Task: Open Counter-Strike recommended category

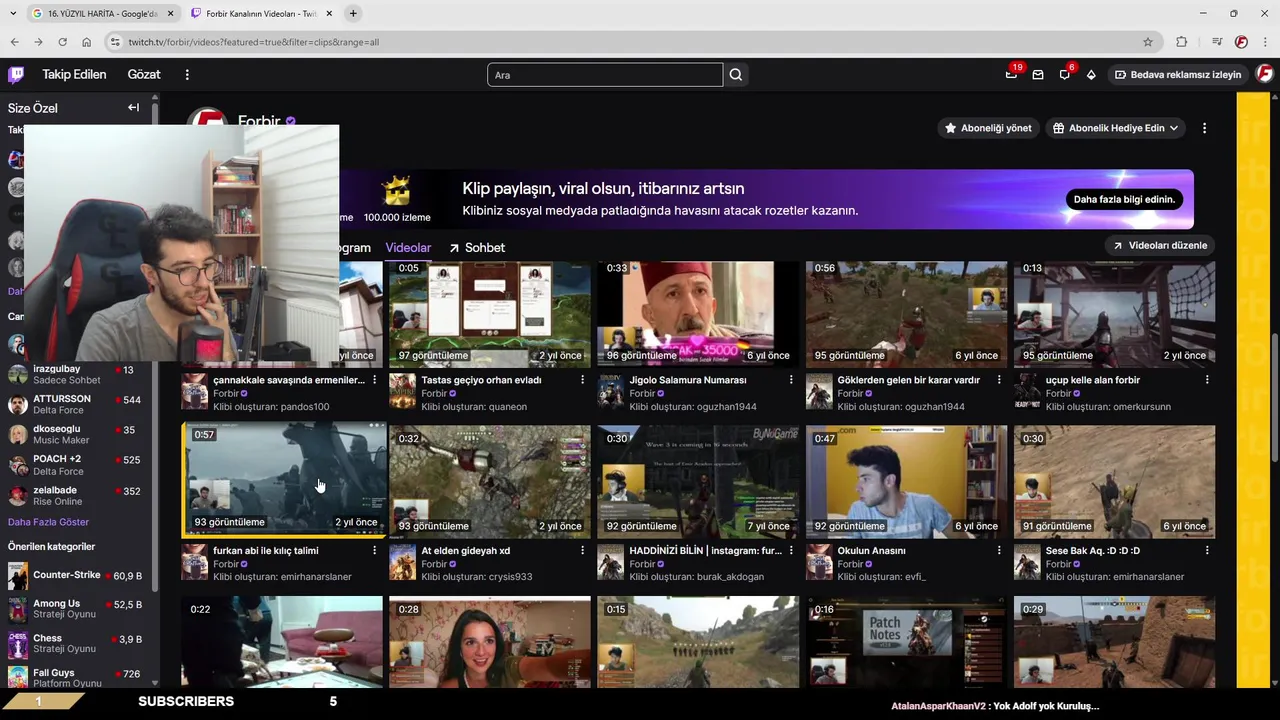Action: (78, 576)
